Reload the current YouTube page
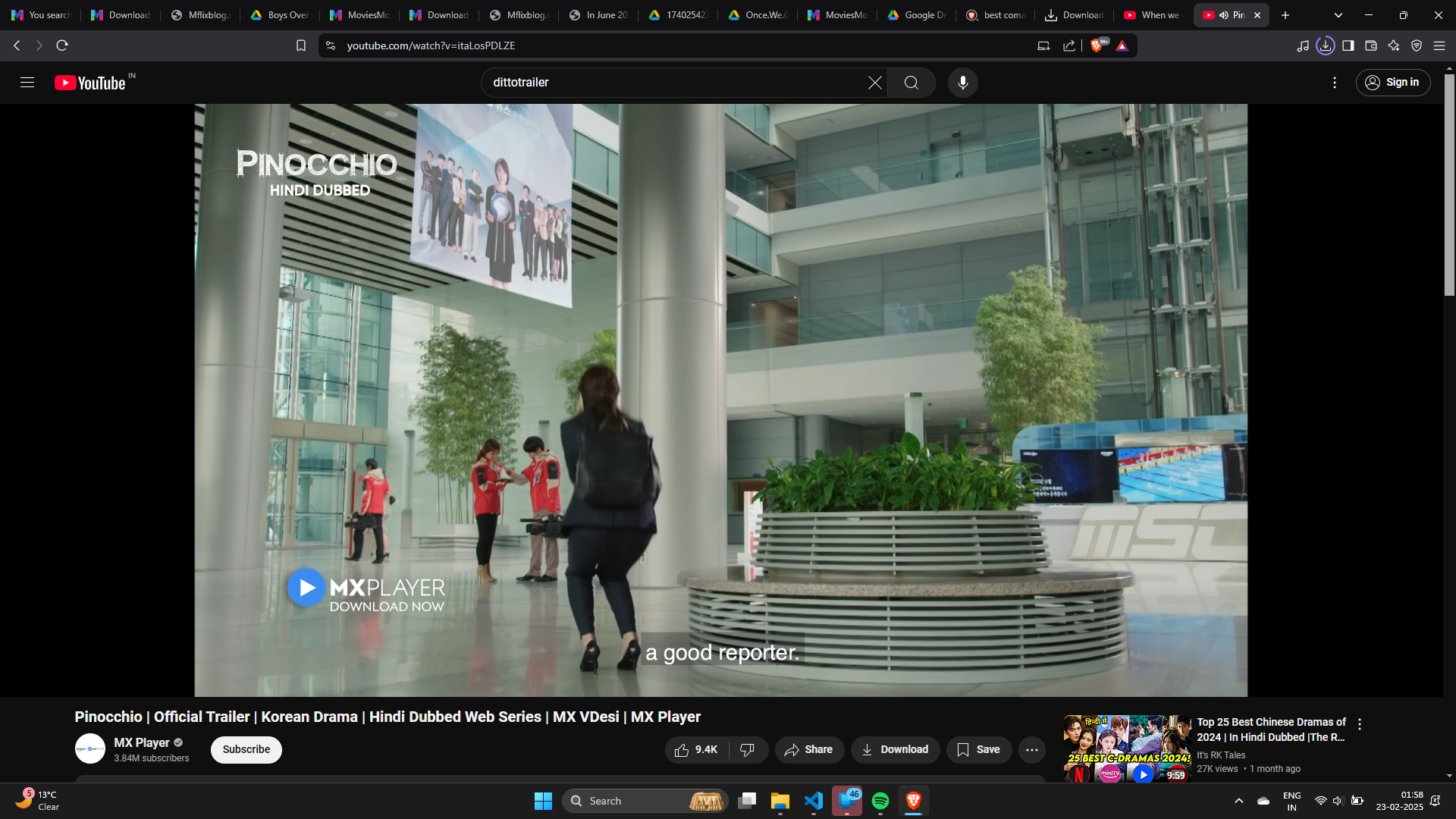Viewport: 1456px width, 819px height. (x=62, y=45)
